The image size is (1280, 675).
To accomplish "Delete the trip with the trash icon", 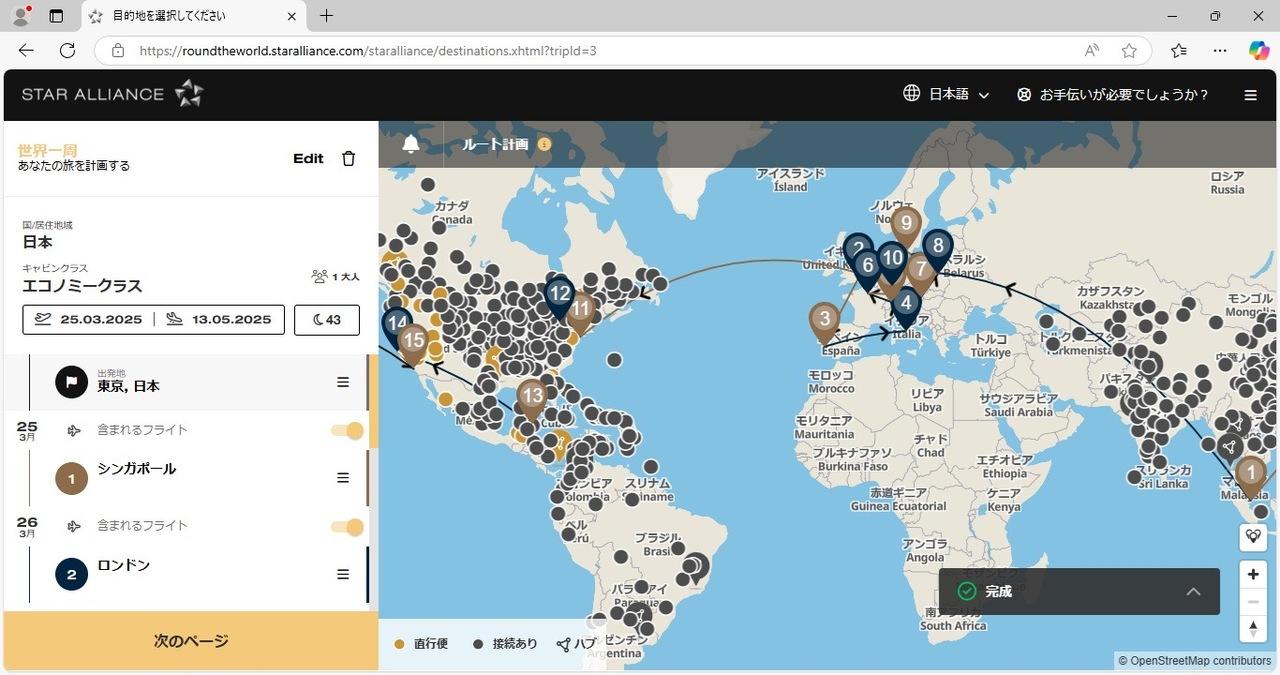I will click(x=348, y=158).
